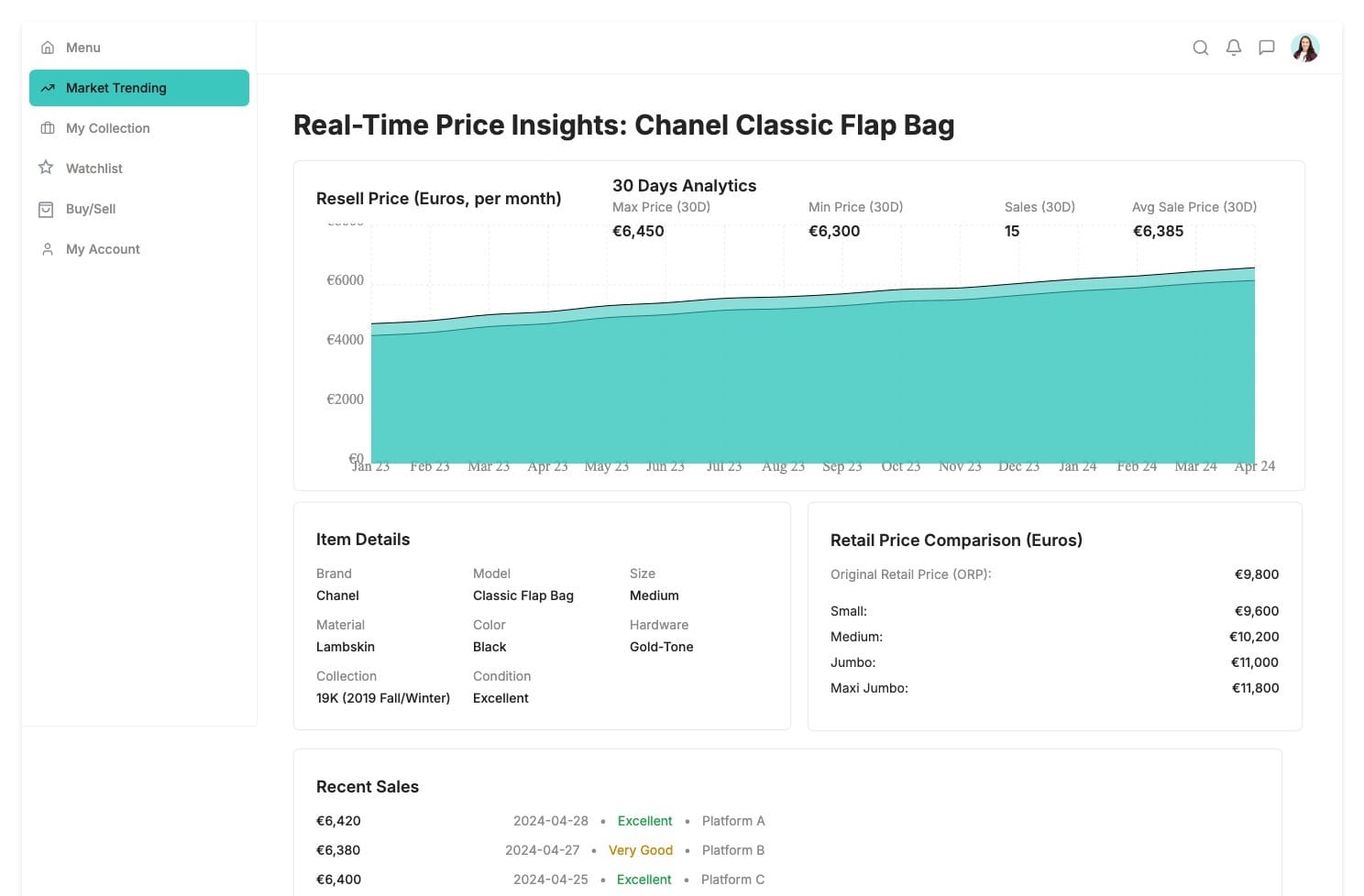
Task: Click the Medium retail price €10,200
Action: [1254, 637]
